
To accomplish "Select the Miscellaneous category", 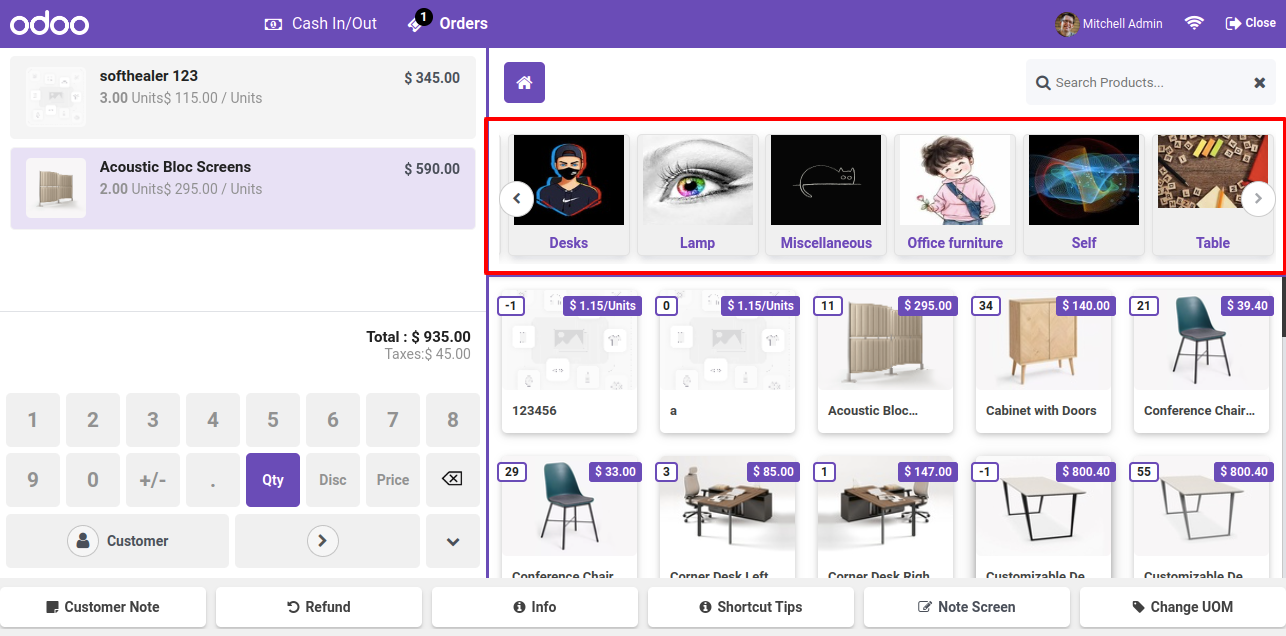I will (826, 195).
